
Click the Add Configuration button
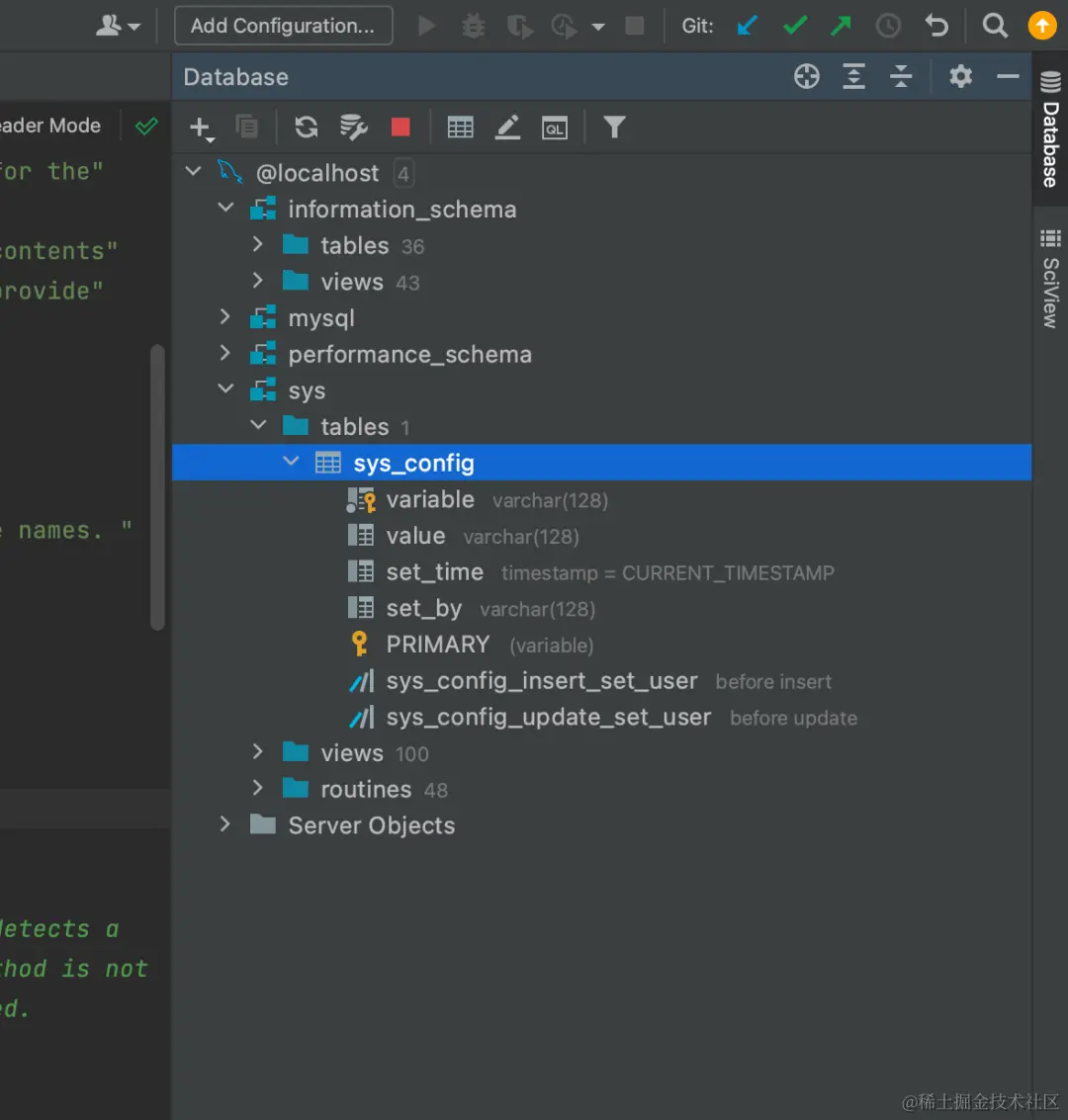pos(283,26)
